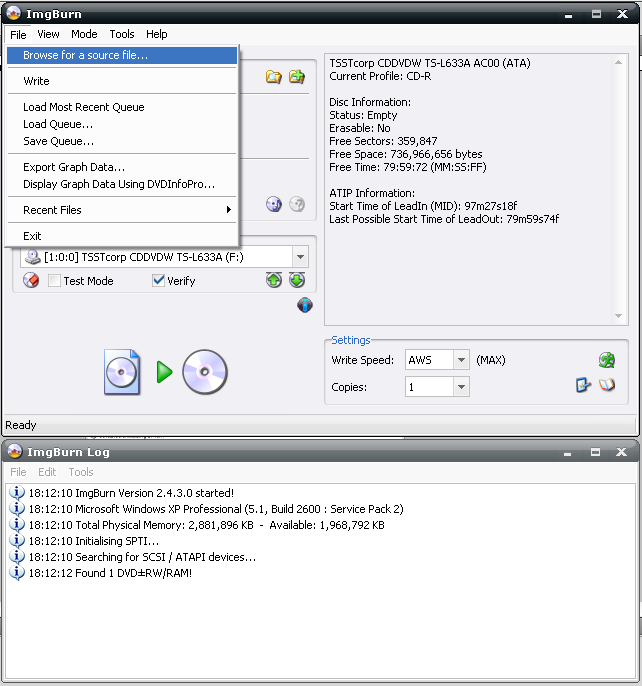Open the Tools menu in ImgBurn

(x=122, y=34)
